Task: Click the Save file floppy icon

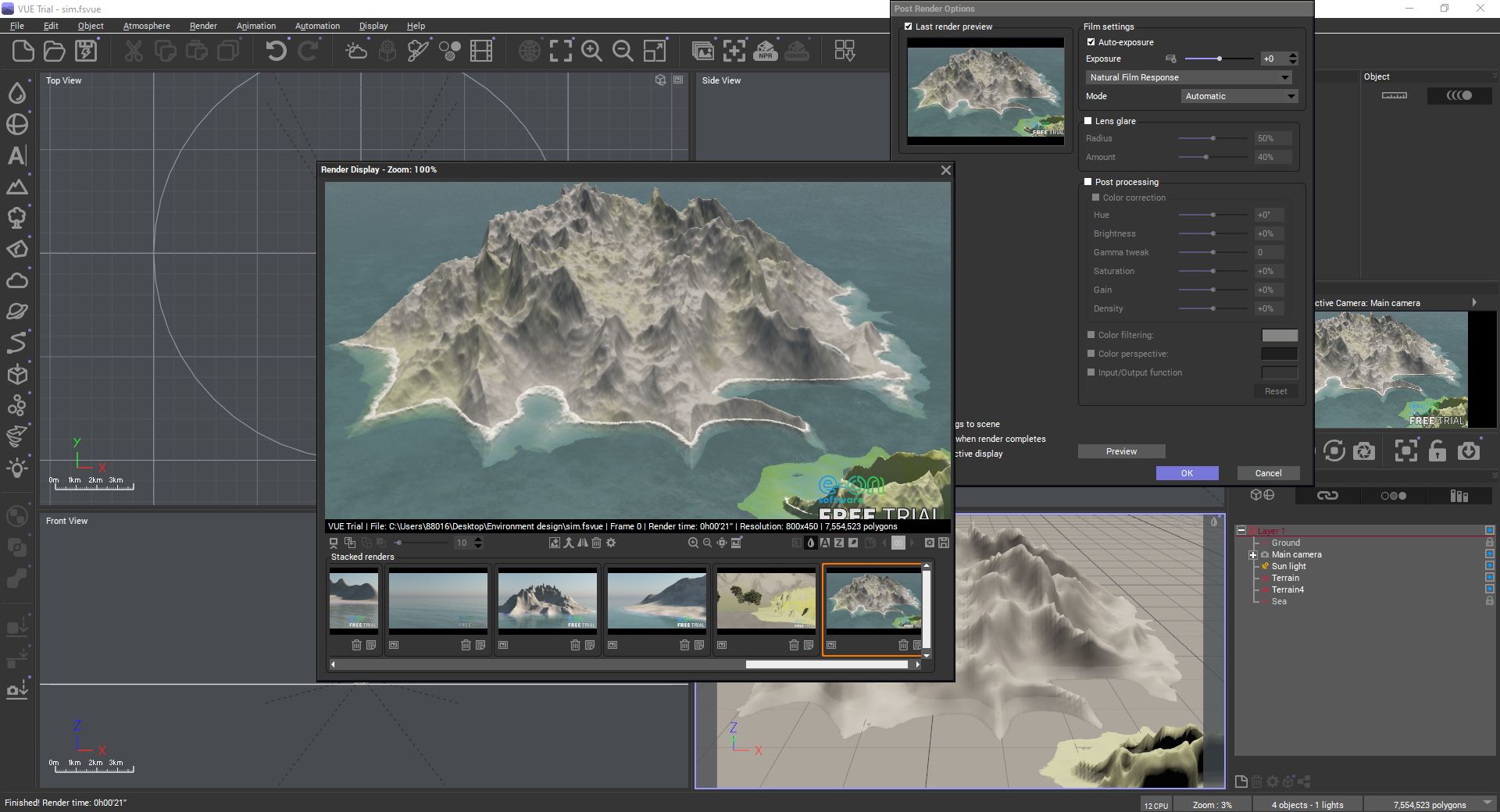Action: (x=86, y=52)
